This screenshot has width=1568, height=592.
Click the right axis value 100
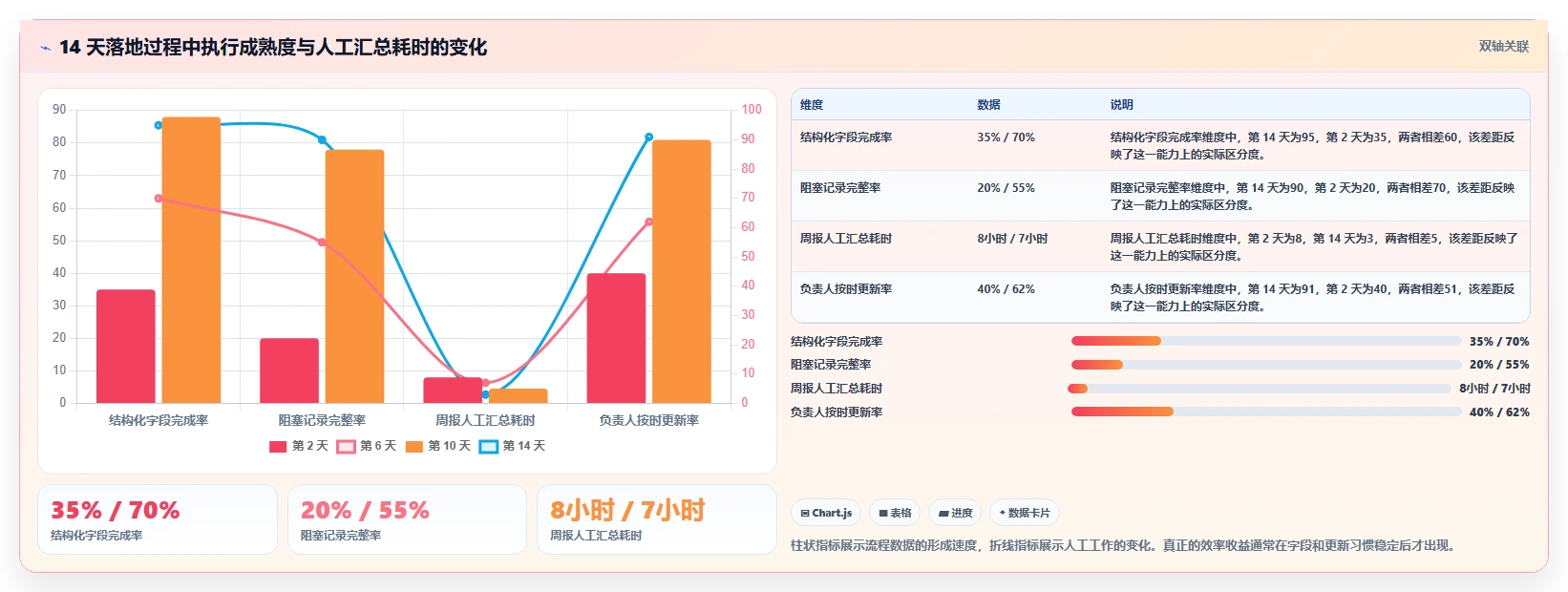[752, 110]
